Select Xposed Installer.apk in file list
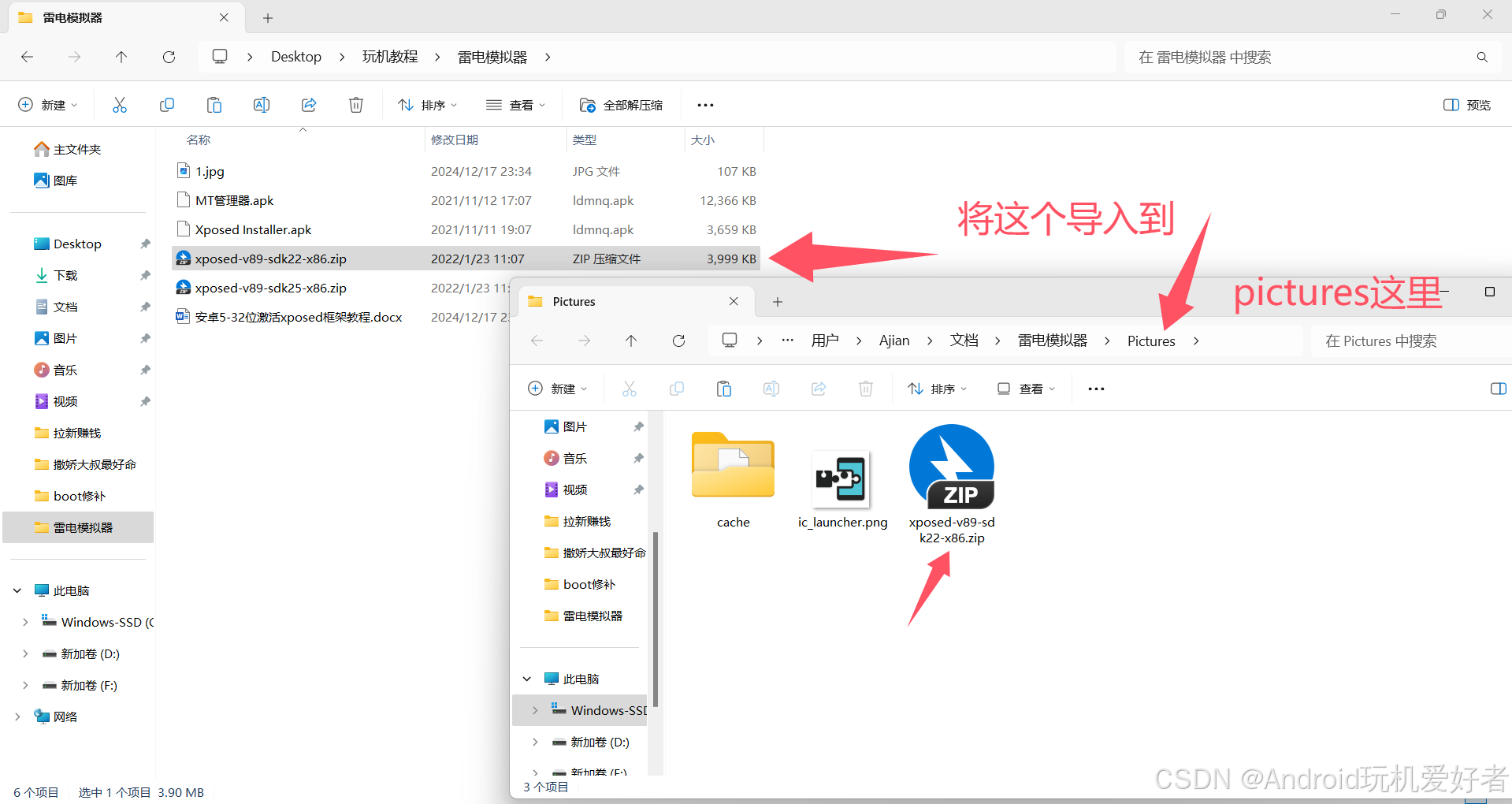The width and height of the screenshot is (1512, 804). 466,229
